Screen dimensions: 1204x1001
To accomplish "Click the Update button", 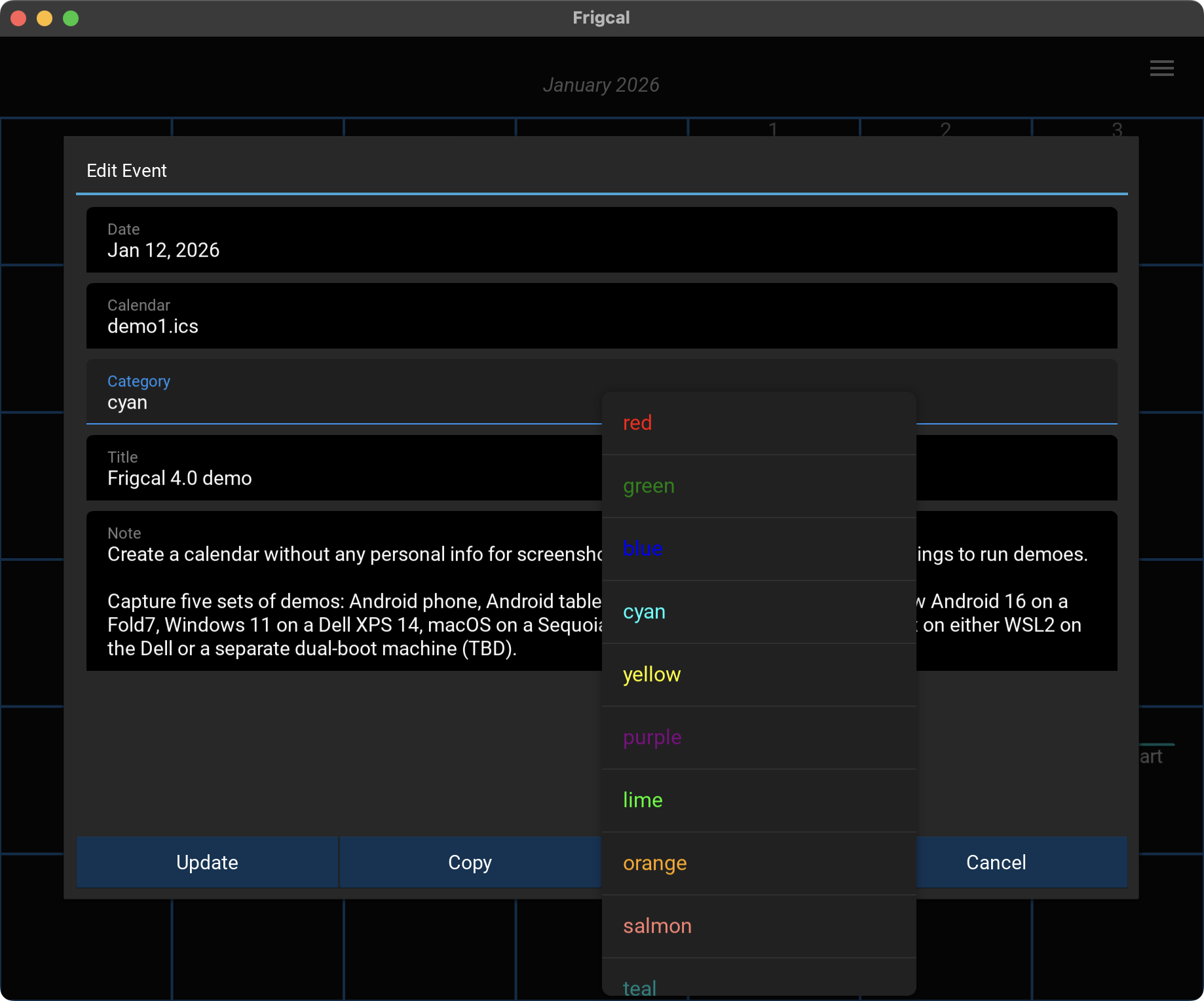I will 207,862.
